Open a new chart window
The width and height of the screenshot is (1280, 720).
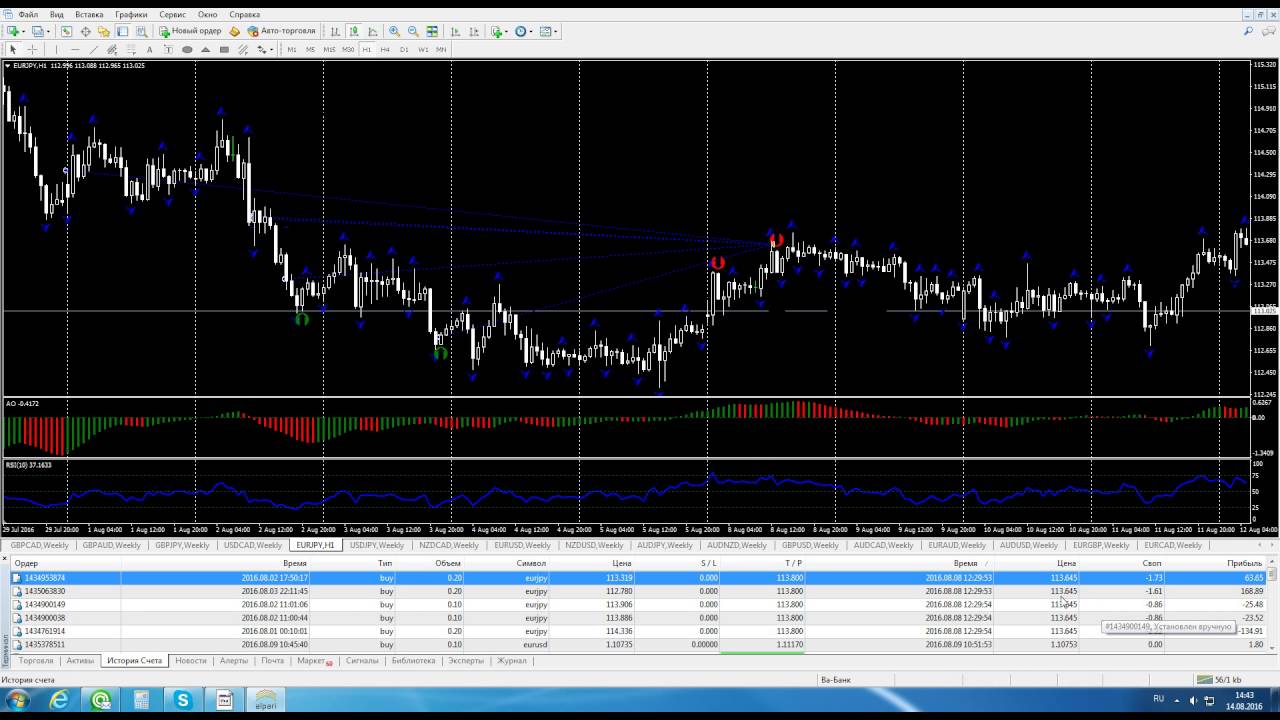point(13,31)
